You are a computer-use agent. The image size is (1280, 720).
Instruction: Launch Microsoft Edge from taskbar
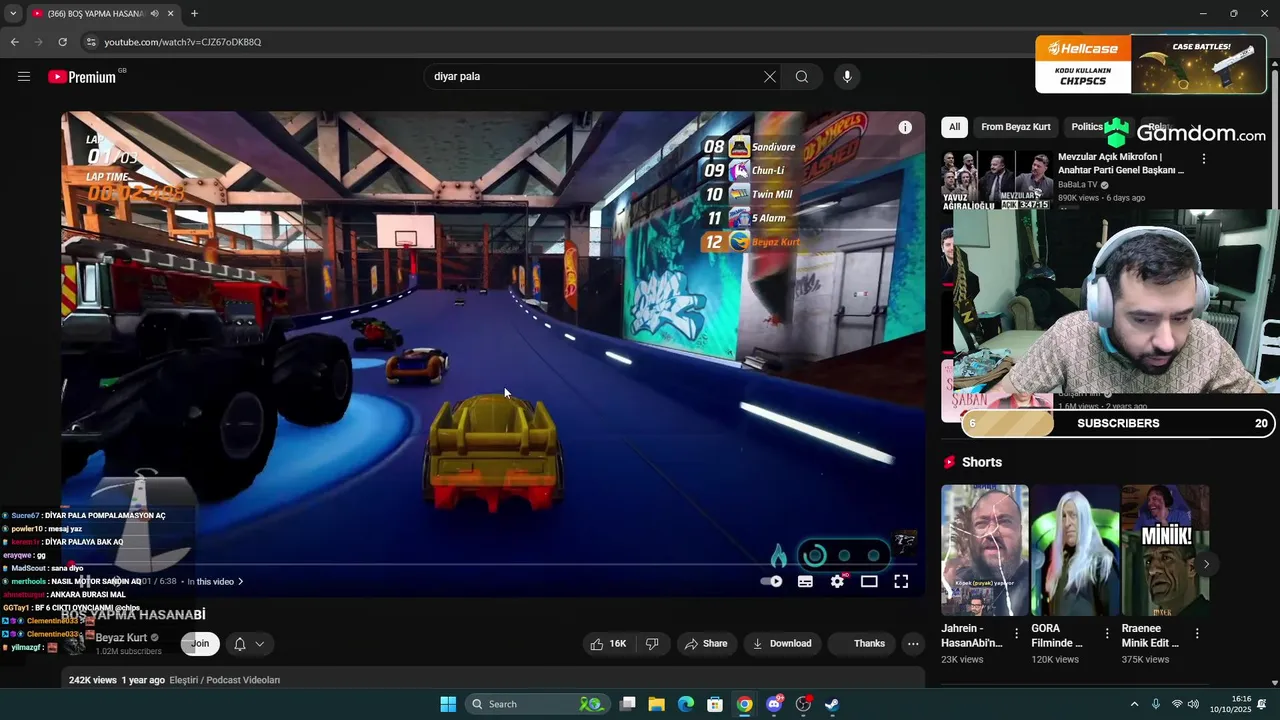tap(686, 704)
